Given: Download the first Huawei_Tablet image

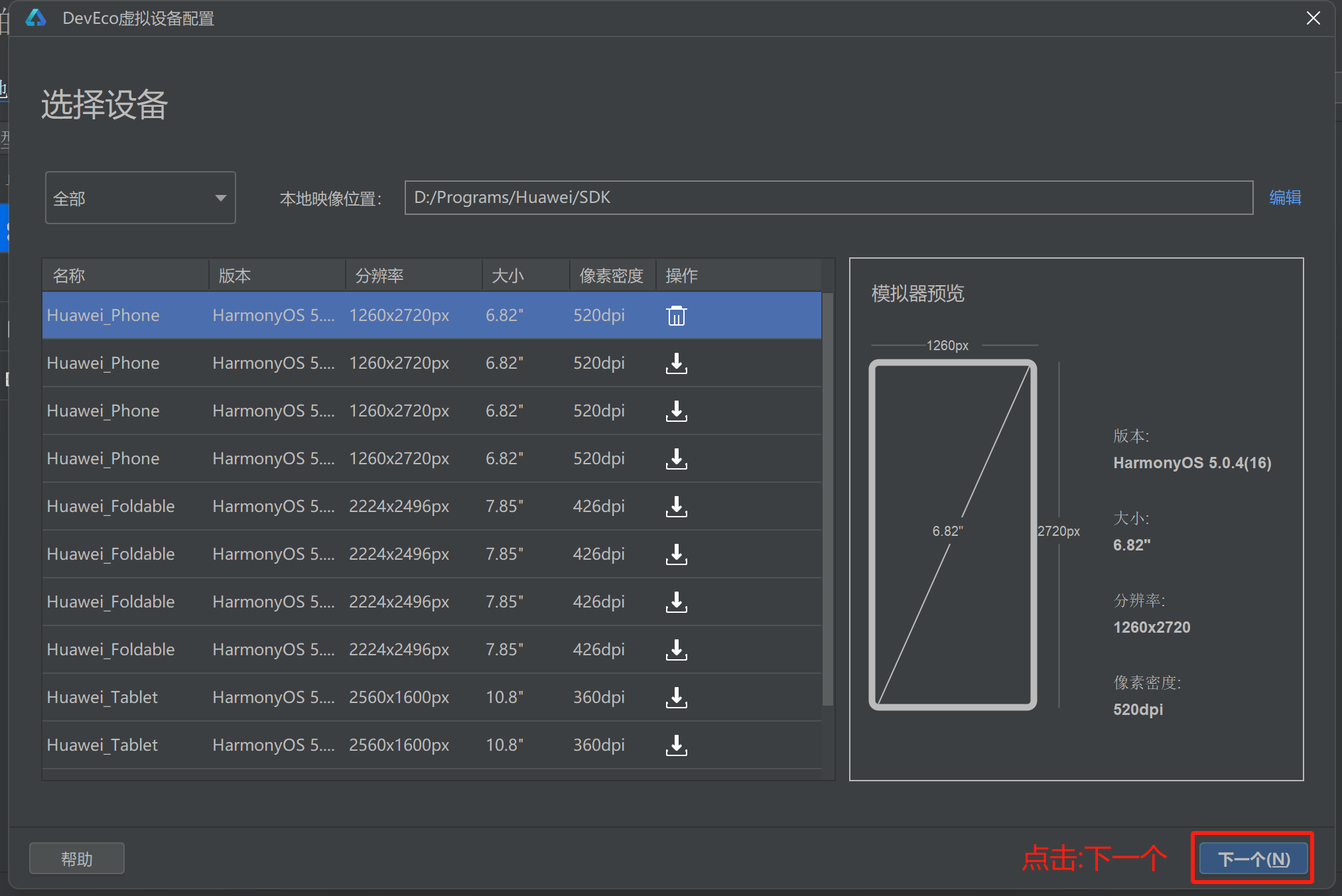Looking at the screenshot, I should click(x=676, y=698).
